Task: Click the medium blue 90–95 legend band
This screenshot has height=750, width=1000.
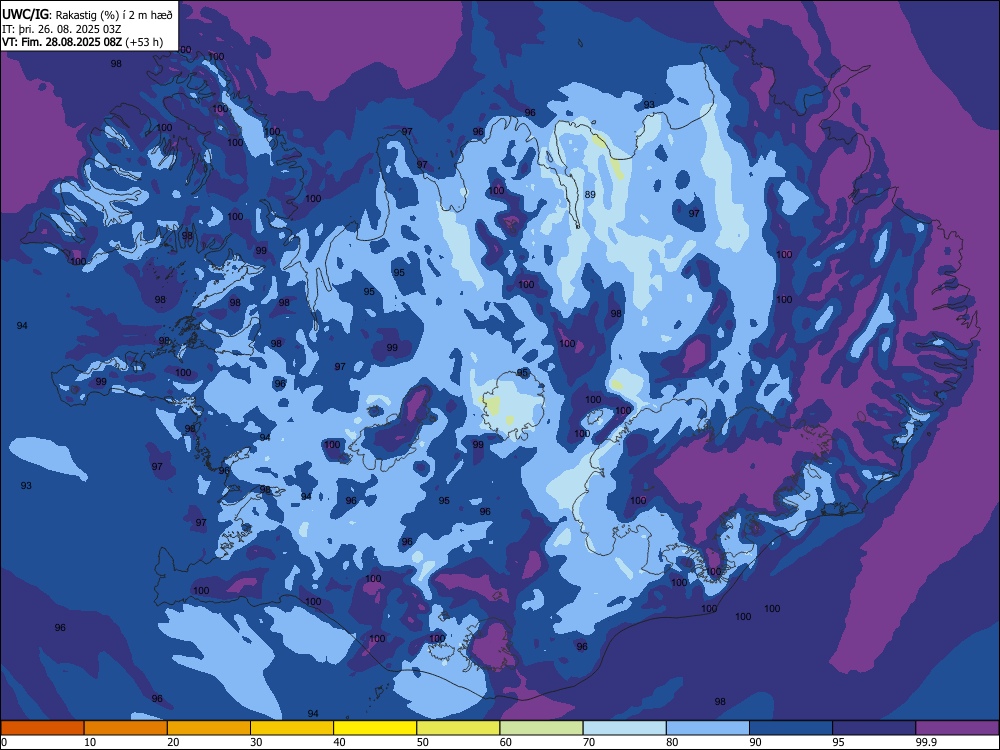Action: (791, 728)
